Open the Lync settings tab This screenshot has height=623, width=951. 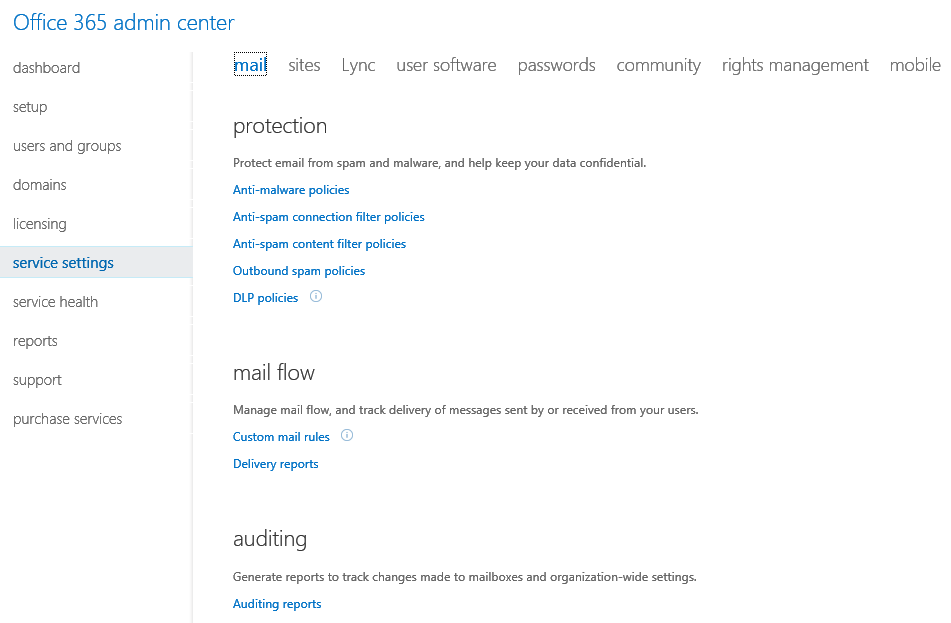(x=358, y=65)
